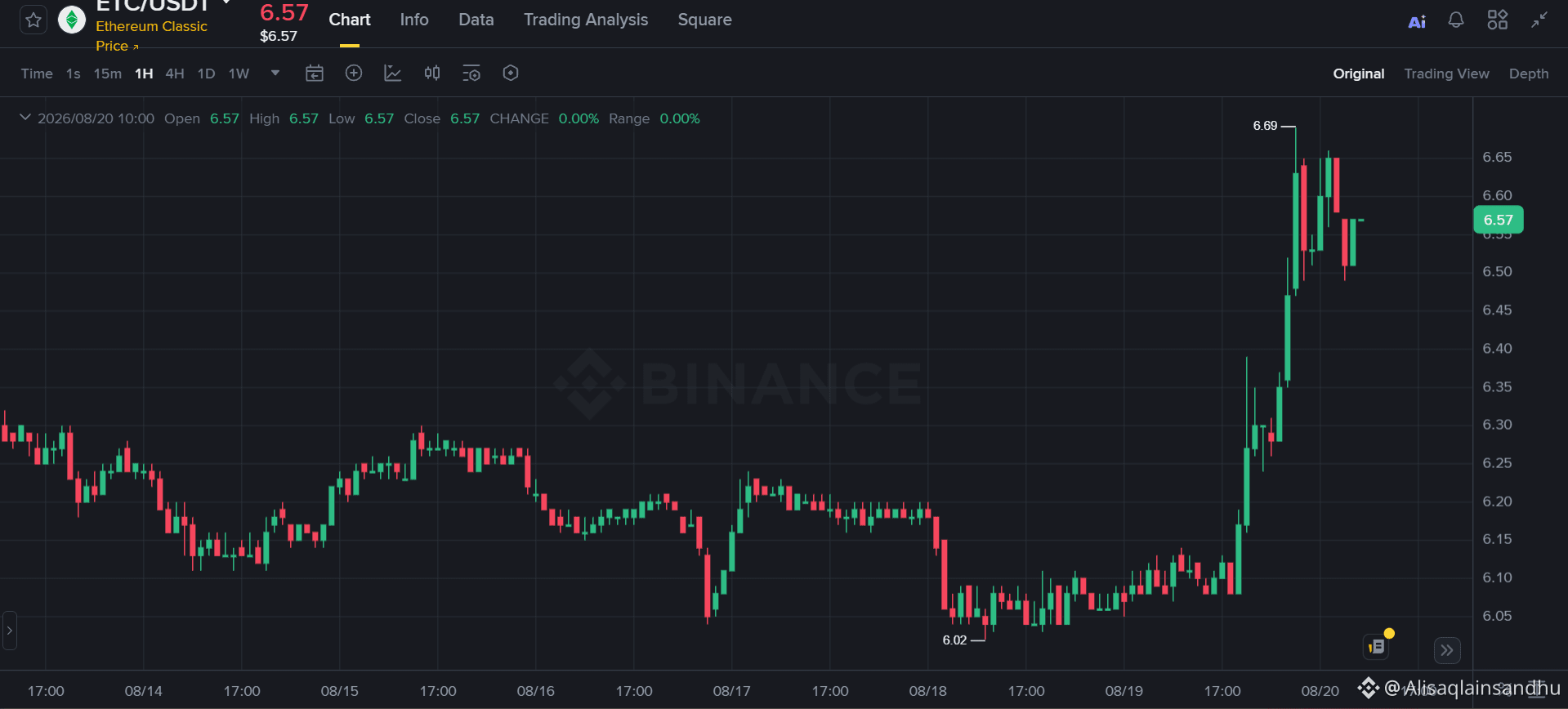The height and width of the screenshot is (709, 1568).
Task: Switch to Trading View chart mode
Action: [1446, 74]
